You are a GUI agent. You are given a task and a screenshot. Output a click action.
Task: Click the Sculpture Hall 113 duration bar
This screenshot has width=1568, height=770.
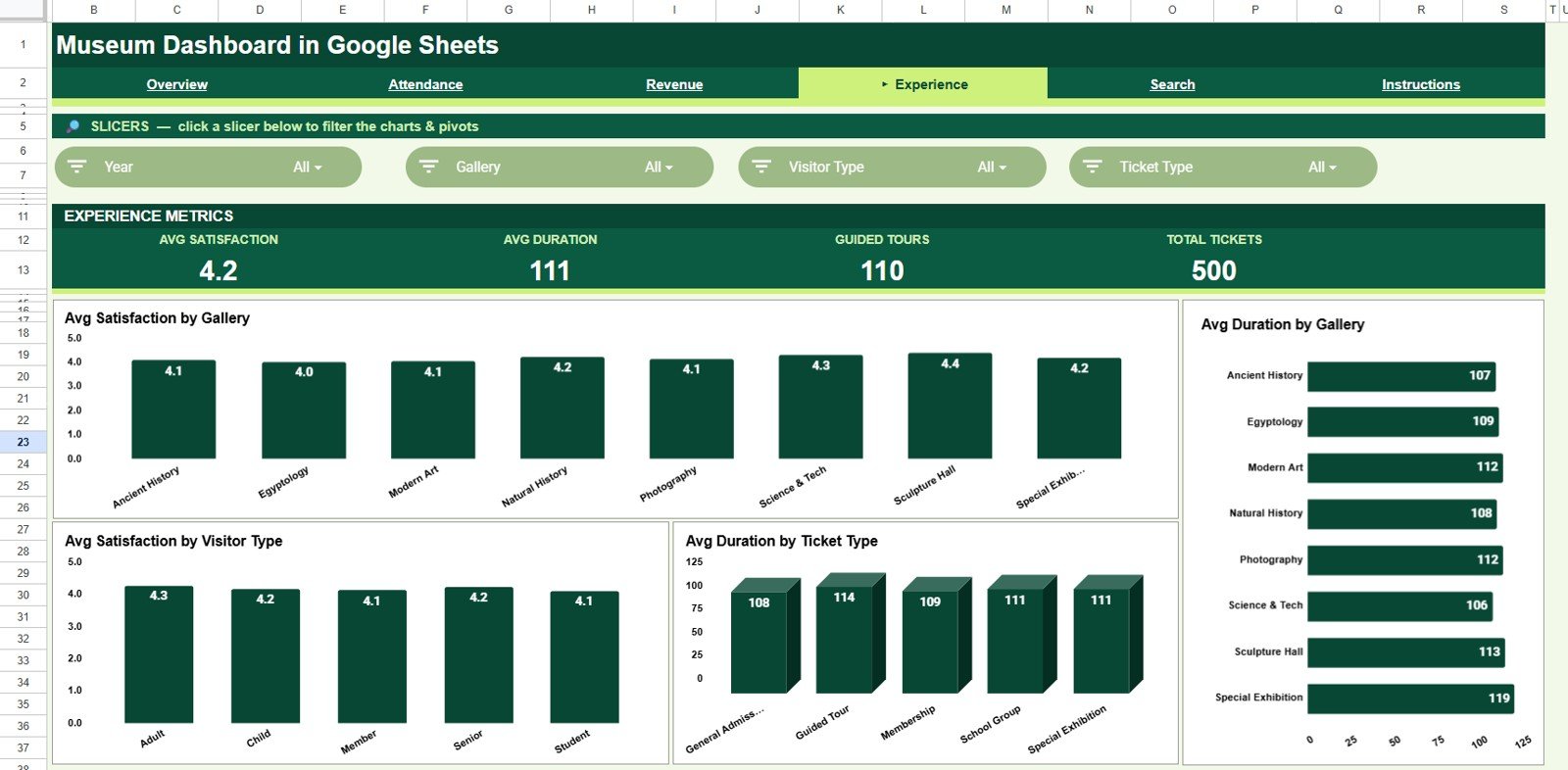click(x=1406, y=652)
